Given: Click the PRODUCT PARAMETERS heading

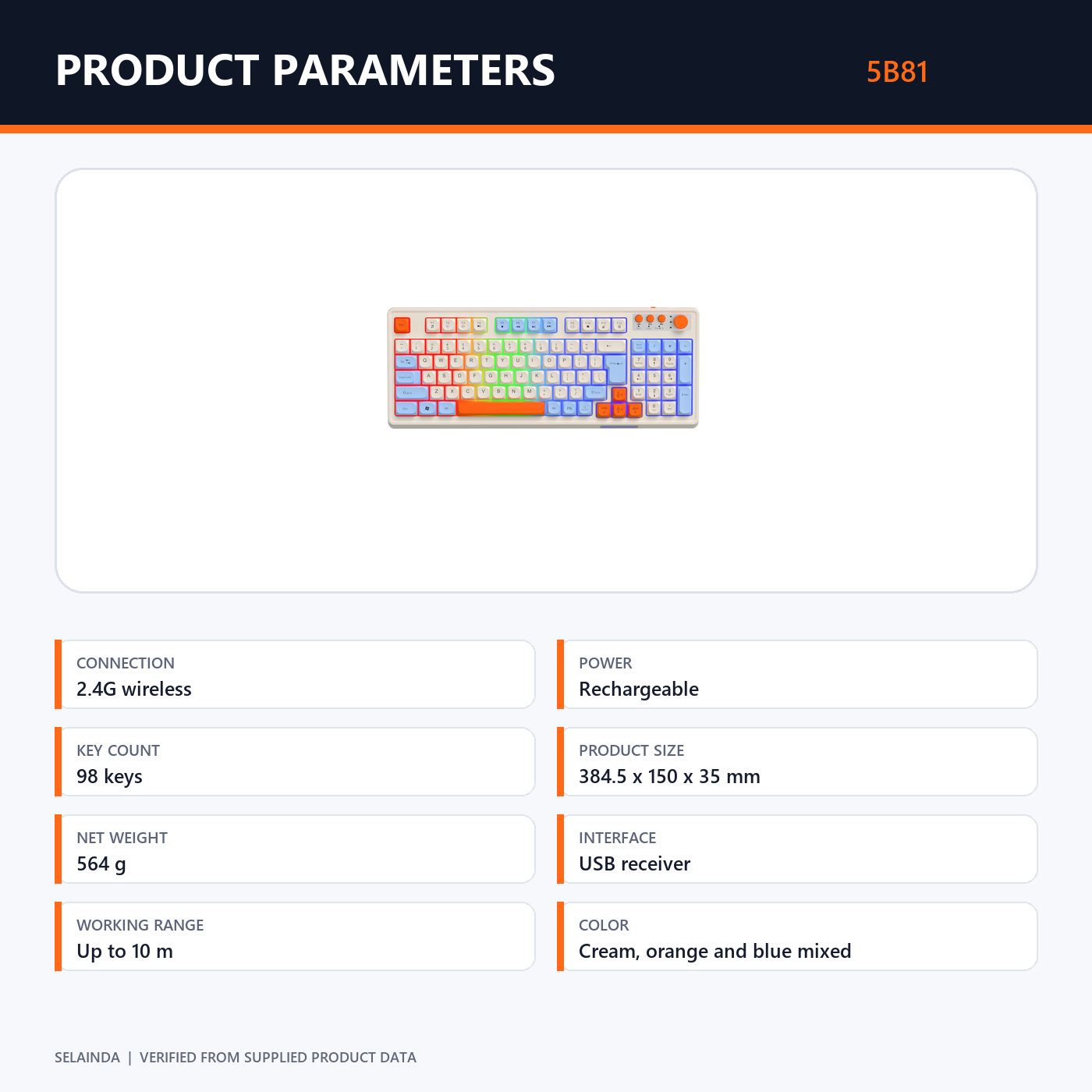Looking at the screenshot, I should 305,70.
